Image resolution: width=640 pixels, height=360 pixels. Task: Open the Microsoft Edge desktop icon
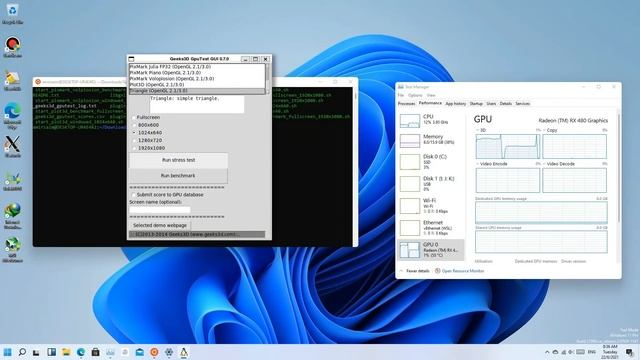click(x=12, y=116)
